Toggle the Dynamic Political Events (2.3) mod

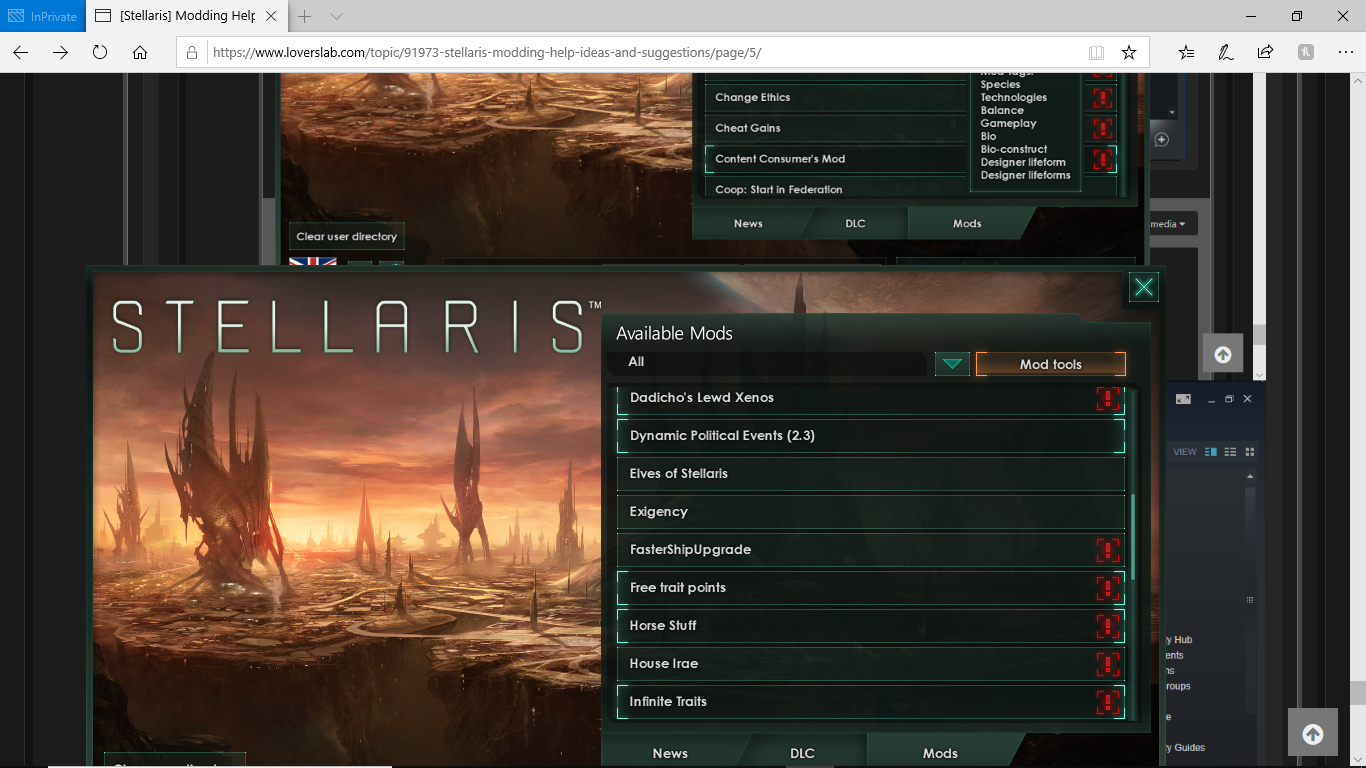tap(870, 436)
